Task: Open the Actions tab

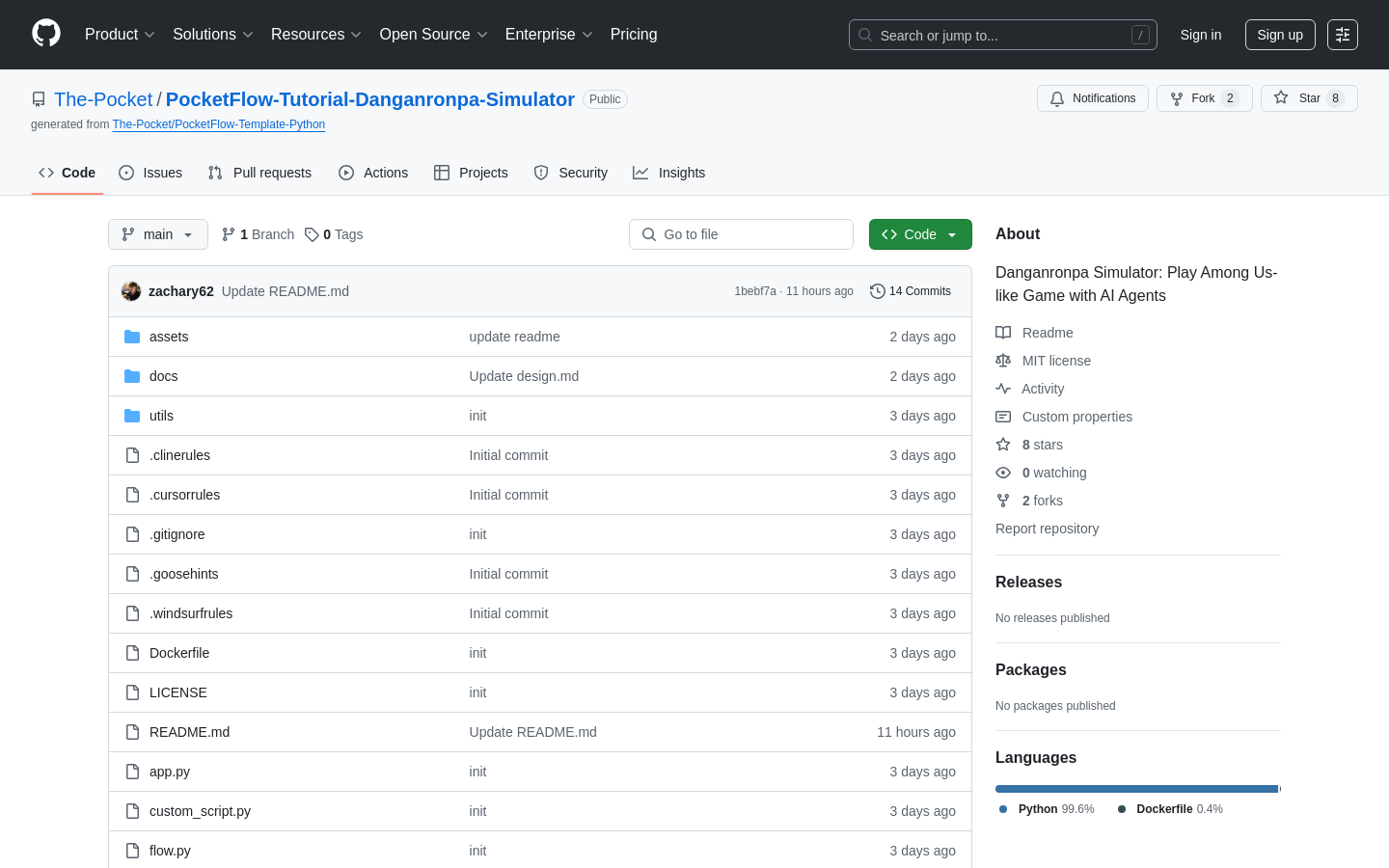Action: pos(373,173)
